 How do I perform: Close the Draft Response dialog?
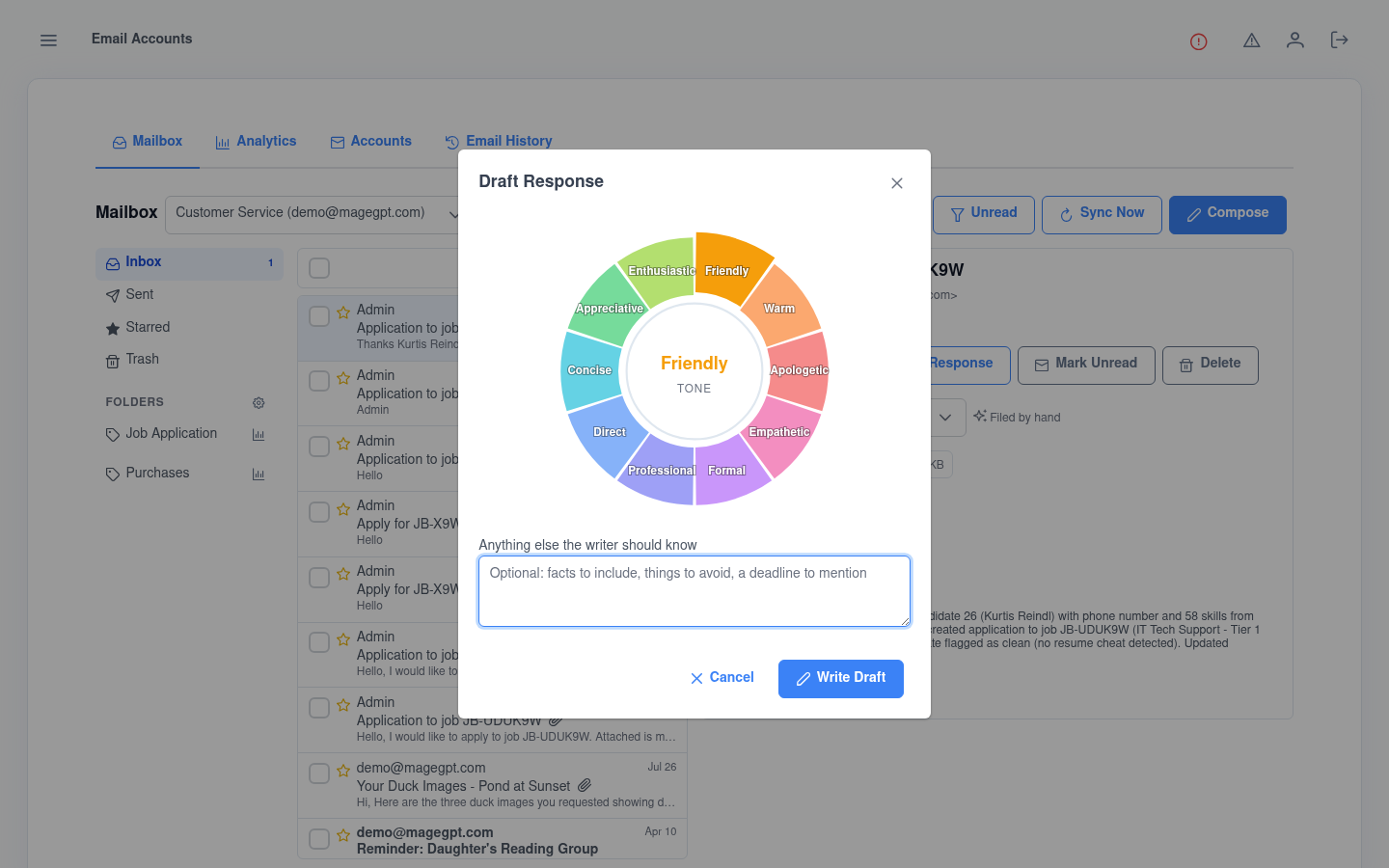[897, 183]
